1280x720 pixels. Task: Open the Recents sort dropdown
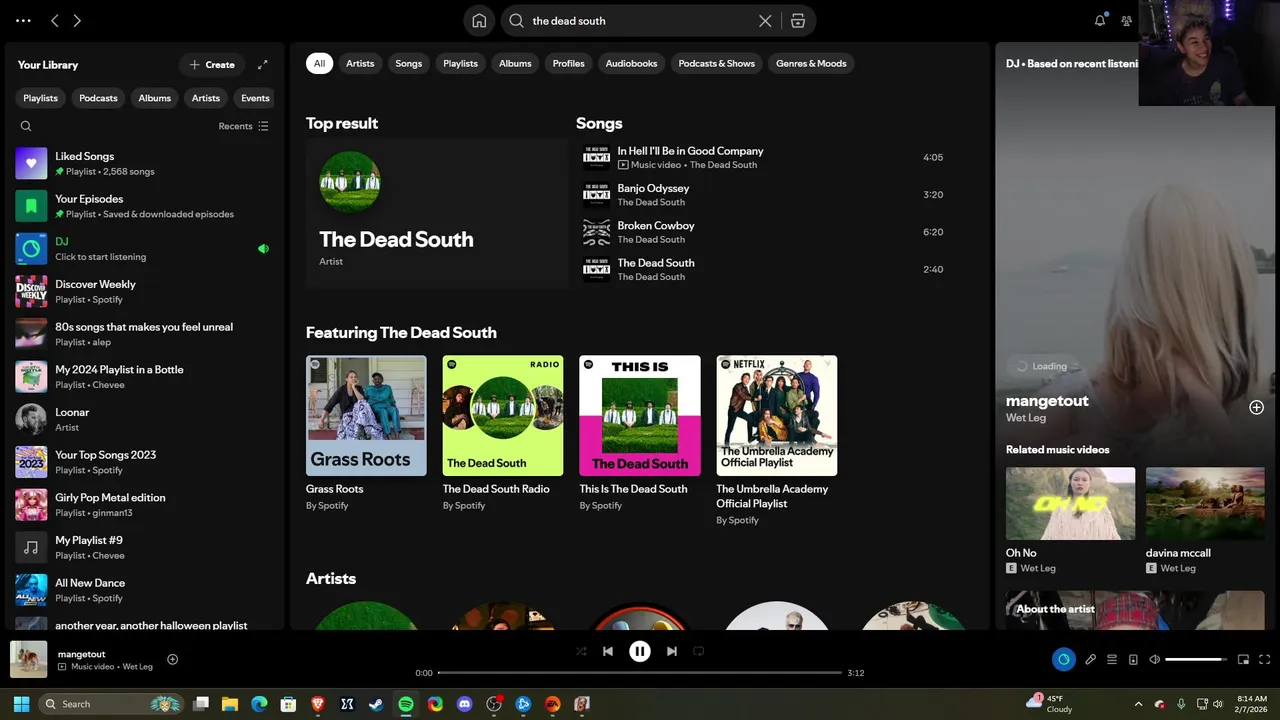(243, 126)
